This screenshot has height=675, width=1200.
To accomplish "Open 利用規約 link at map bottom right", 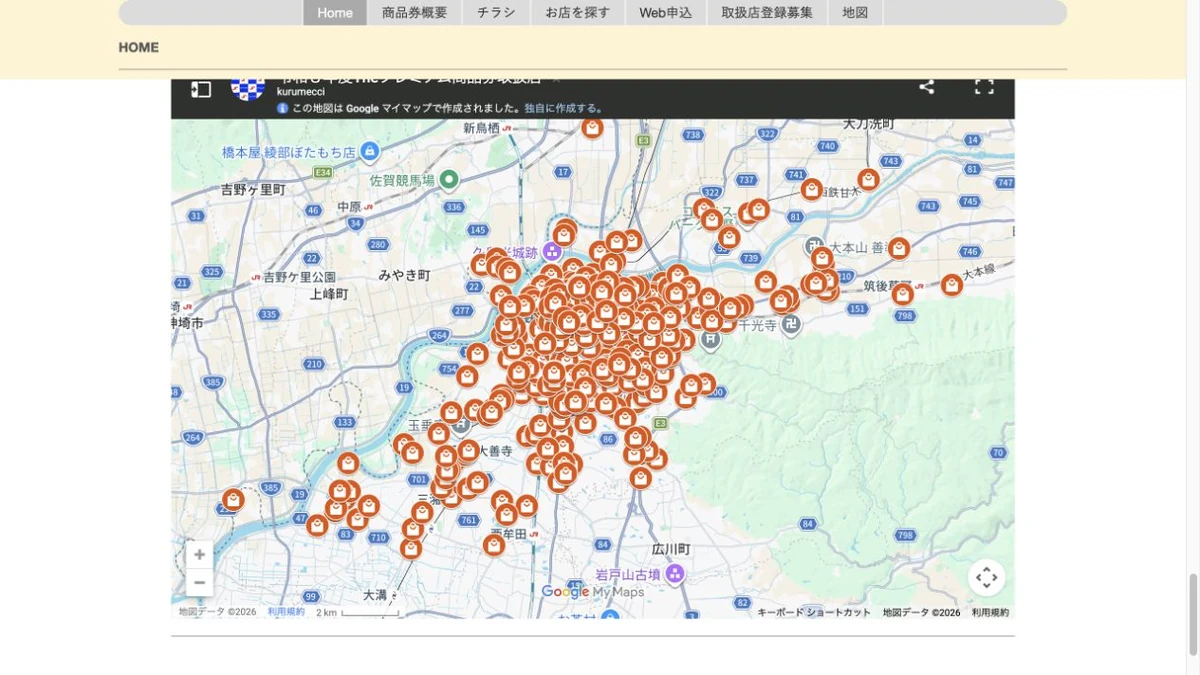I will (x=990, y=612).
